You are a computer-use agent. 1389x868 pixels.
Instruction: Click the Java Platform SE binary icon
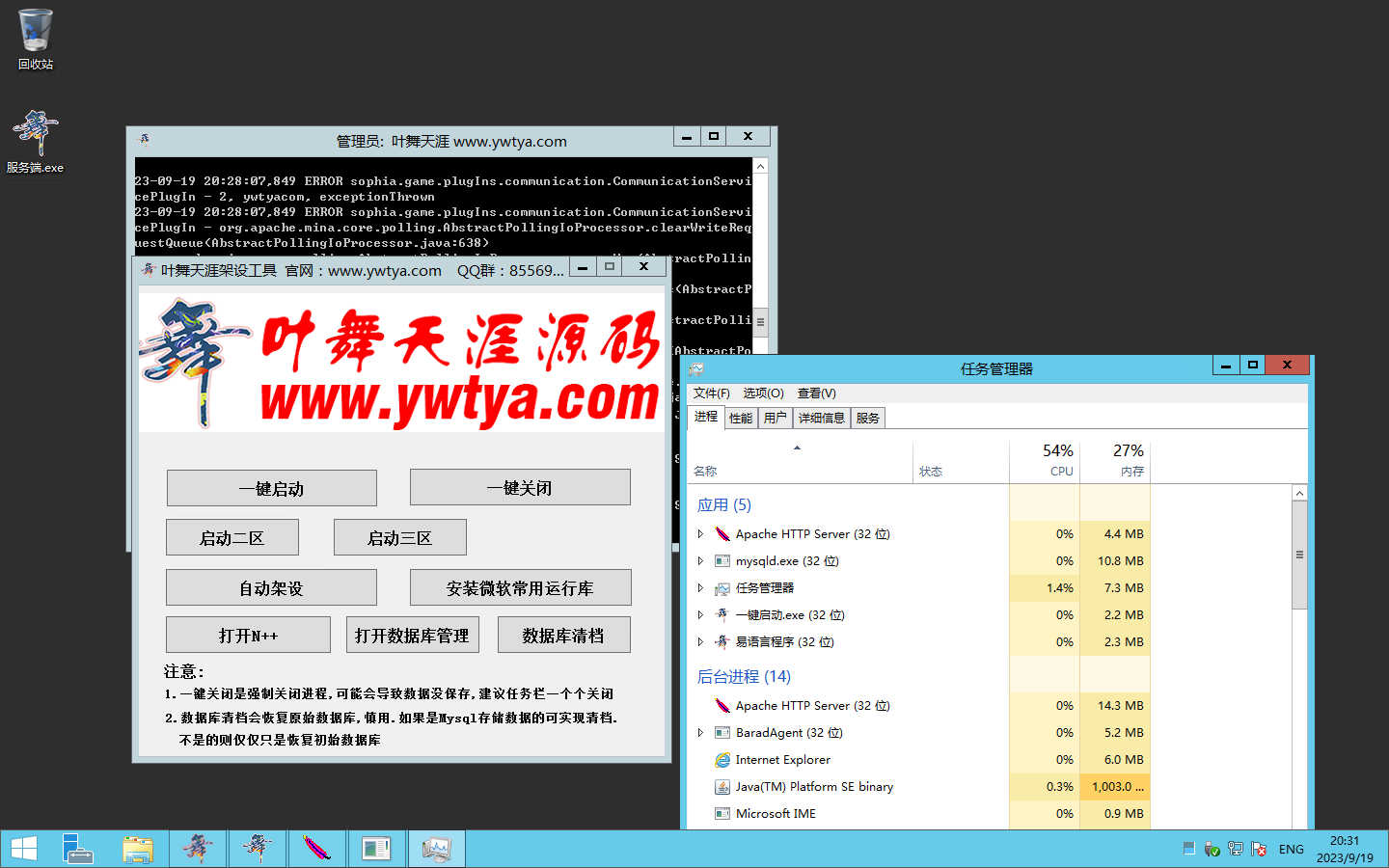click(722, 786)
